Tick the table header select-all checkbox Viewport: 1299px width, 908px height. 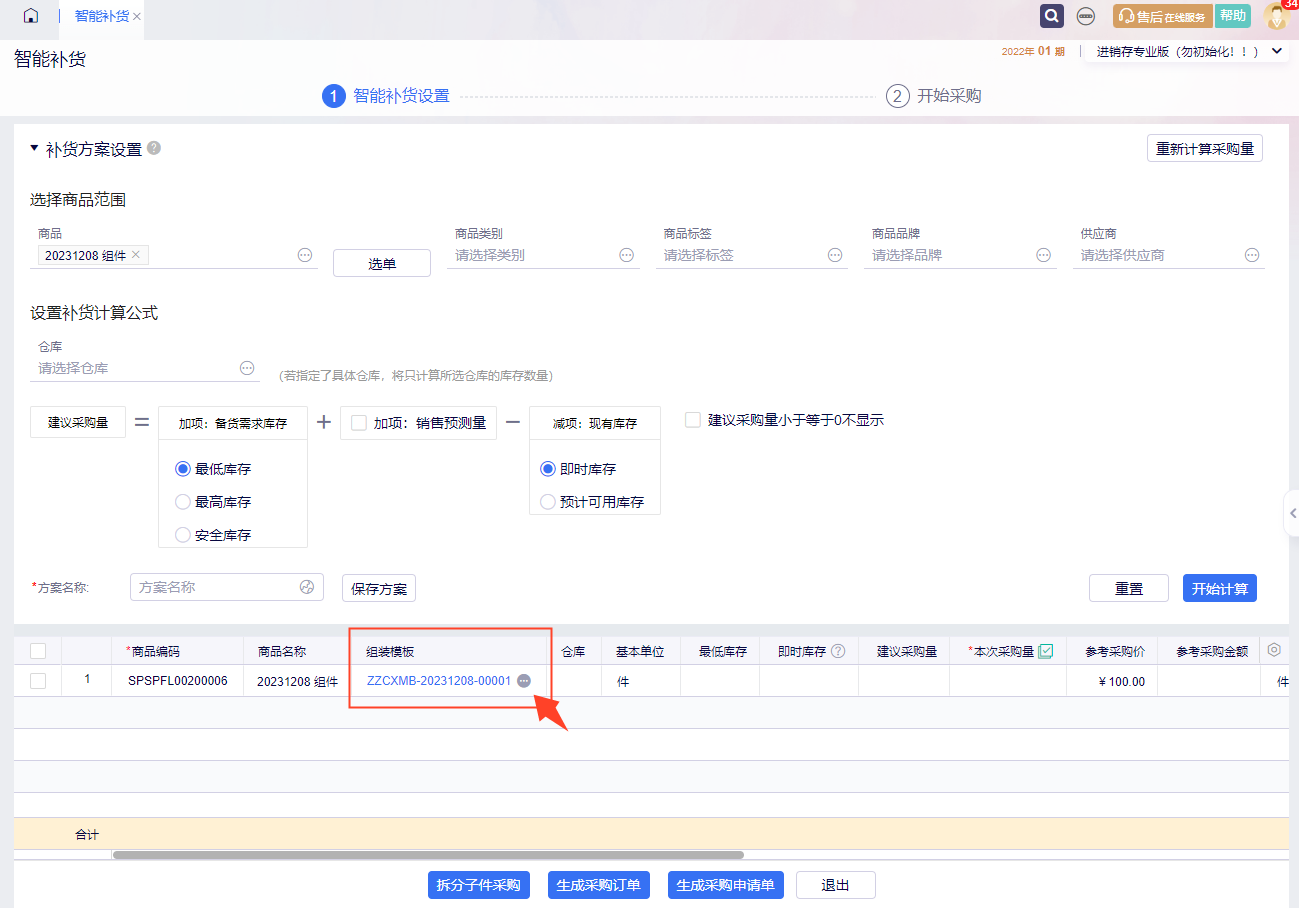tap(38, 651)
